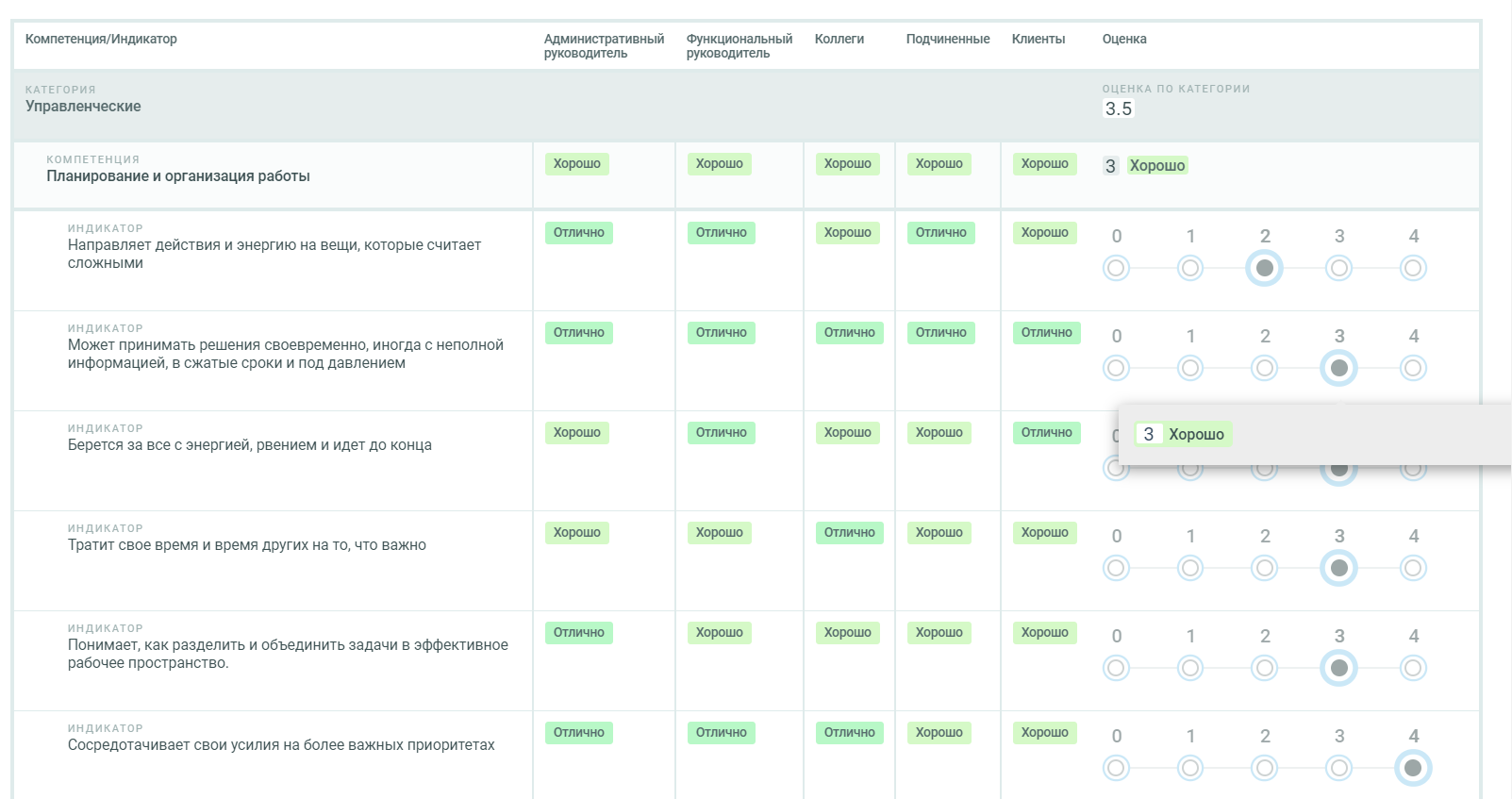Viewport: 1512px width, 799px height.
Task: Click 'Административный руководитель' column header
Action: pyautogui.click(x=604, y=46)
